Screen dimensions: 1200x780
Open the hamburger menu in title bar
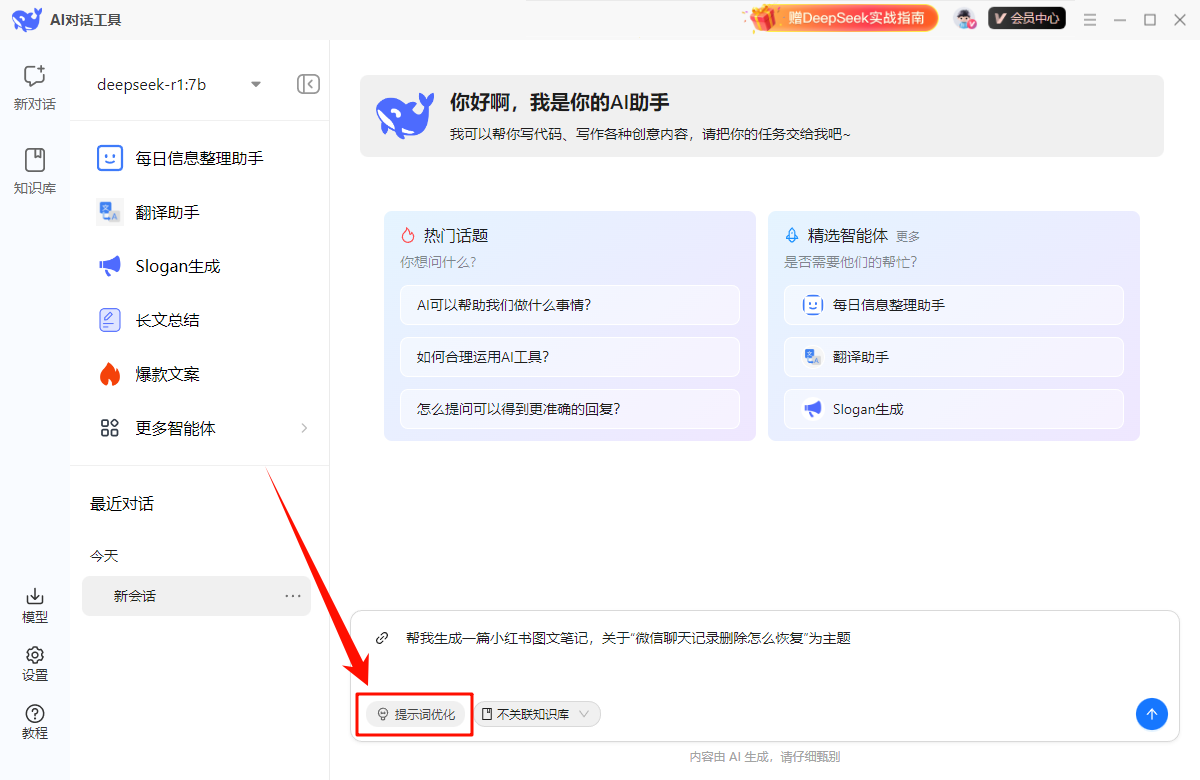[1089, 17]
